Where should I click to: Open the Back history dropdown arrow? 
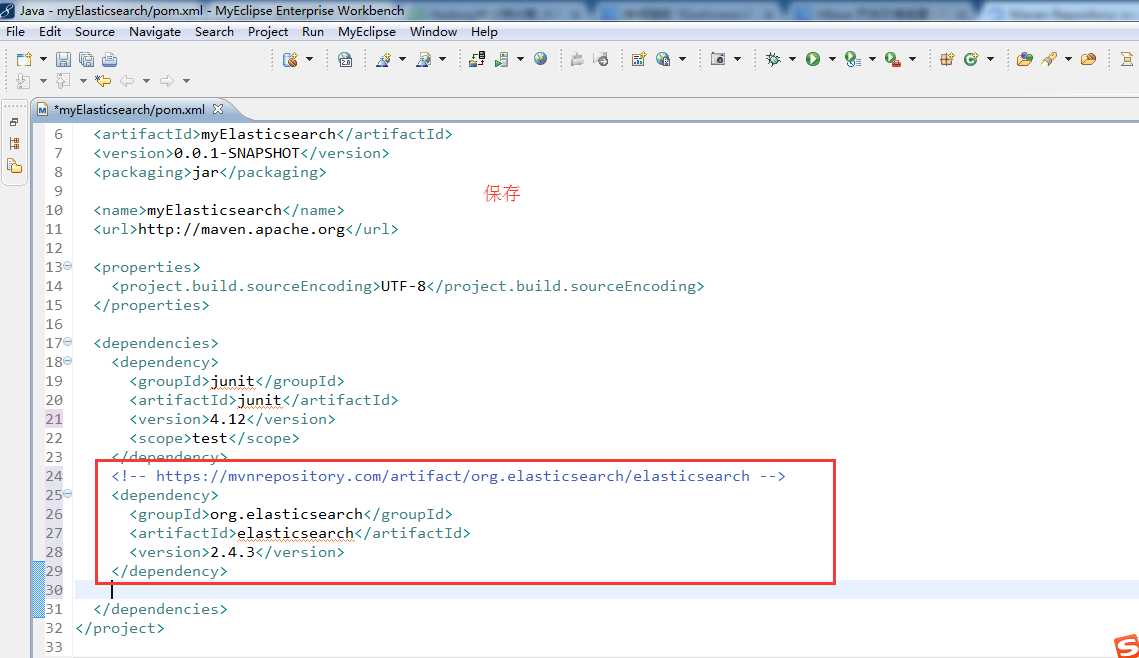tap(146, 81)
